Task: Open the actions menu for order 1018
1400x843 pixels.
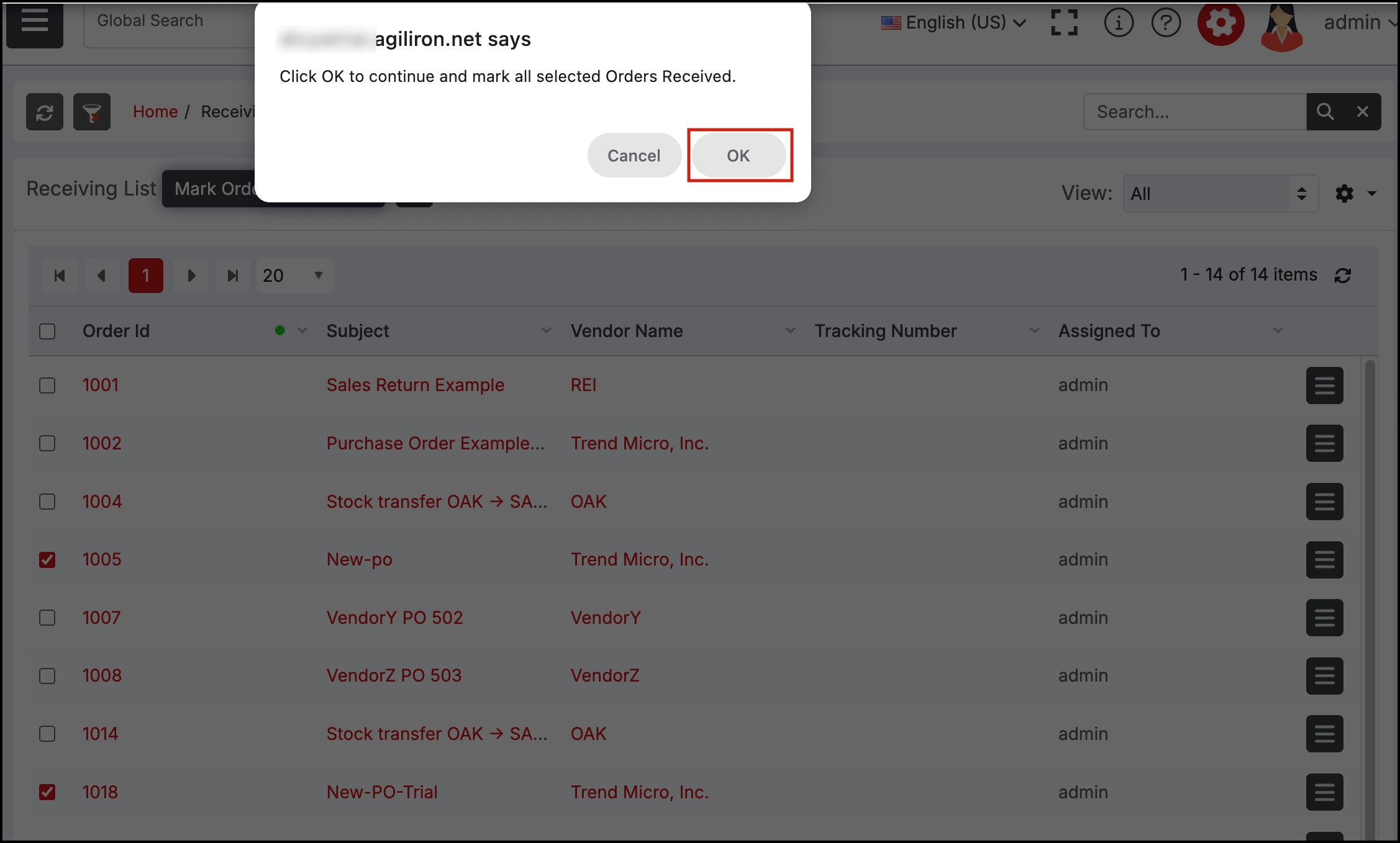Action: (1325, 792)
